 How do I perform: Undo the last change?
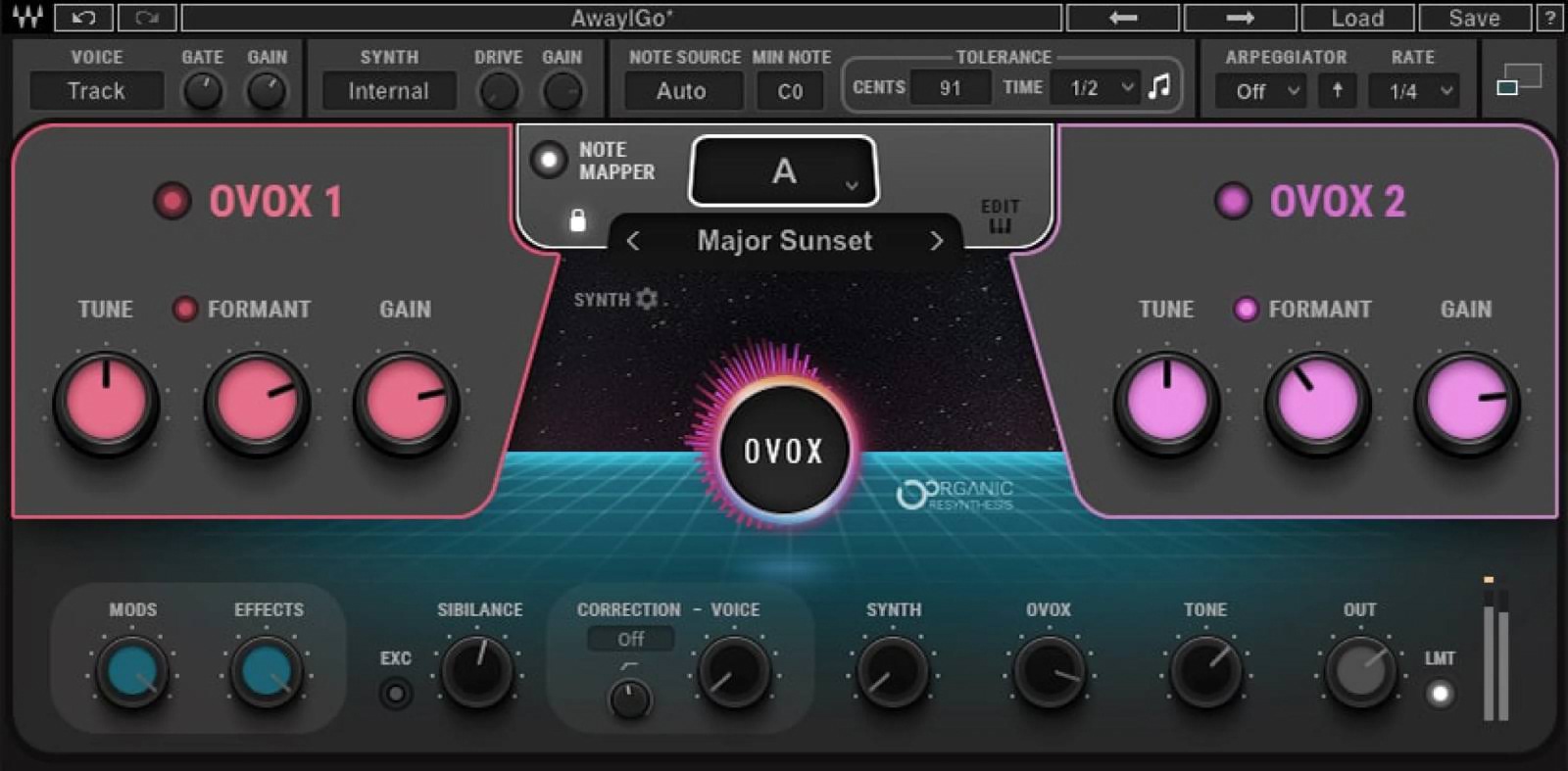coord(83,18)
